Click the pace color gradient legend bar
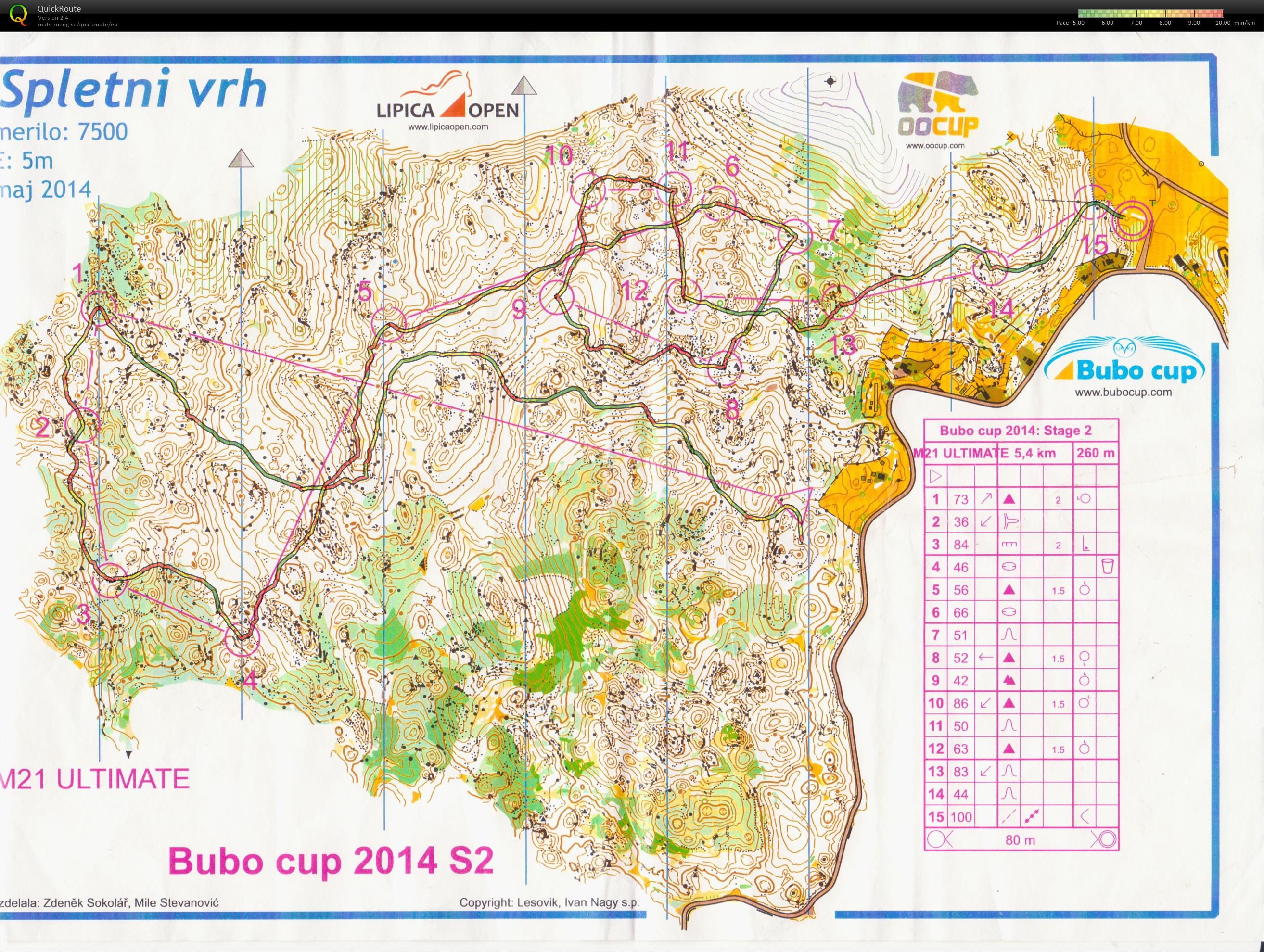The height and width of the screenshot is (952, 1264). [1150, 13]
